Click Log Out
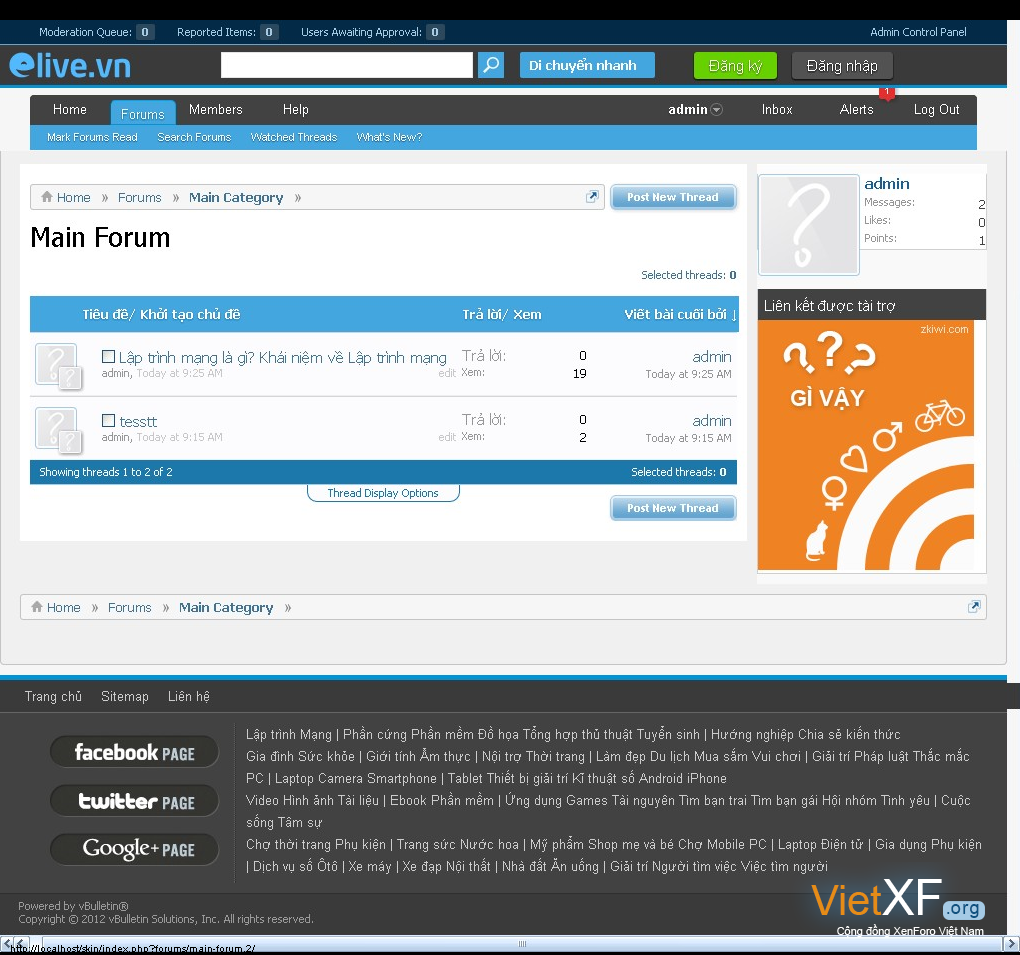This screenshot has width=1020, height=955. click(x=936, y=109)
